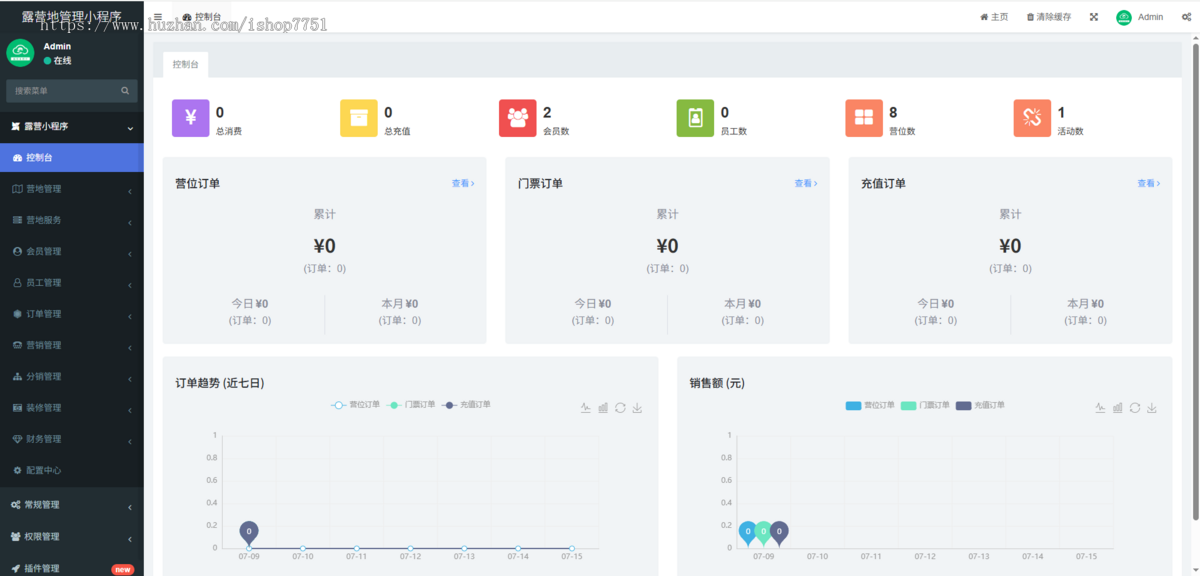Click the vertical page scrollbar
The image size is (1200, 576).
(1195, 280)
